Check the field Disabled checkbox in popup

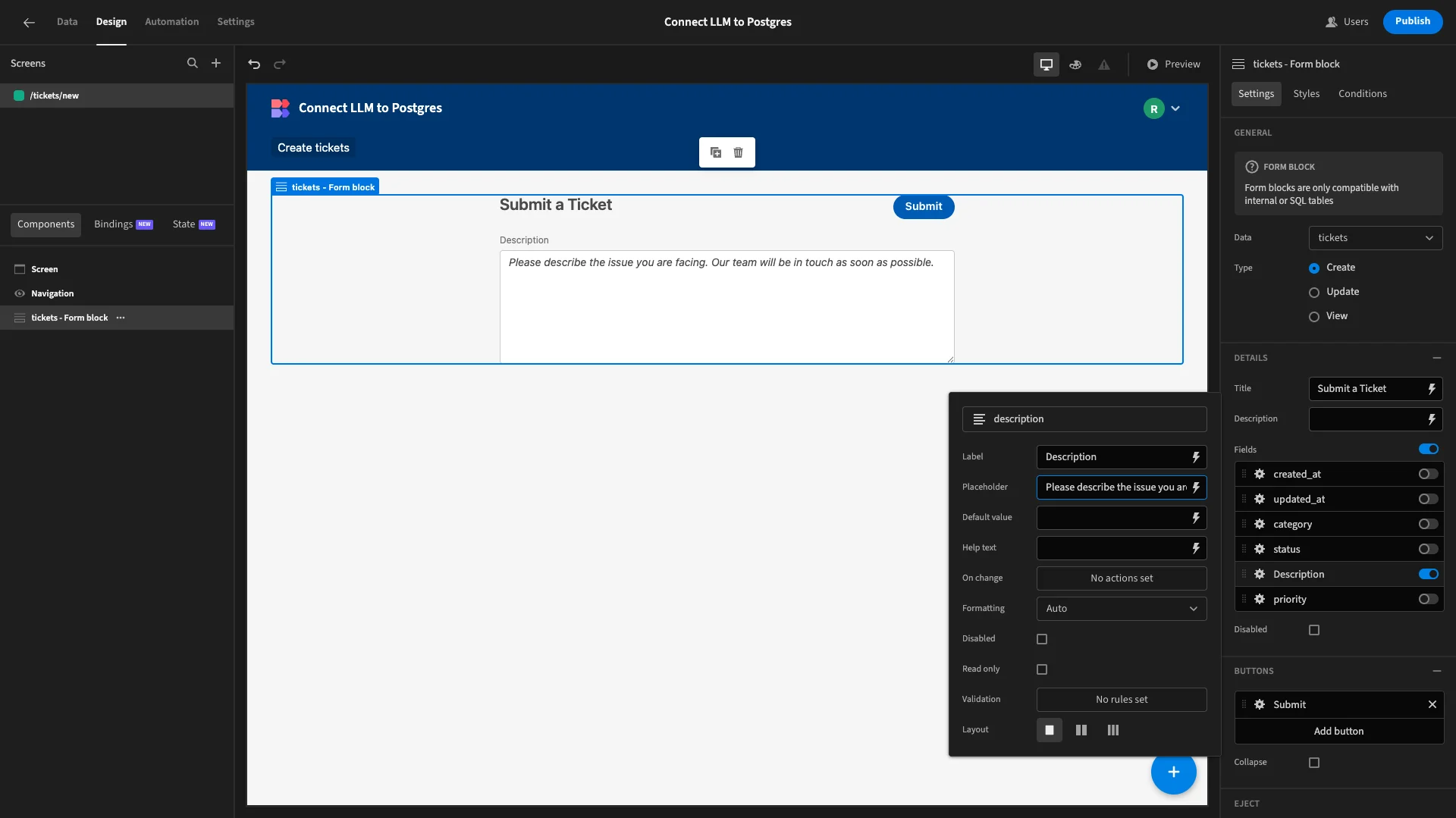click(1042, 639)
